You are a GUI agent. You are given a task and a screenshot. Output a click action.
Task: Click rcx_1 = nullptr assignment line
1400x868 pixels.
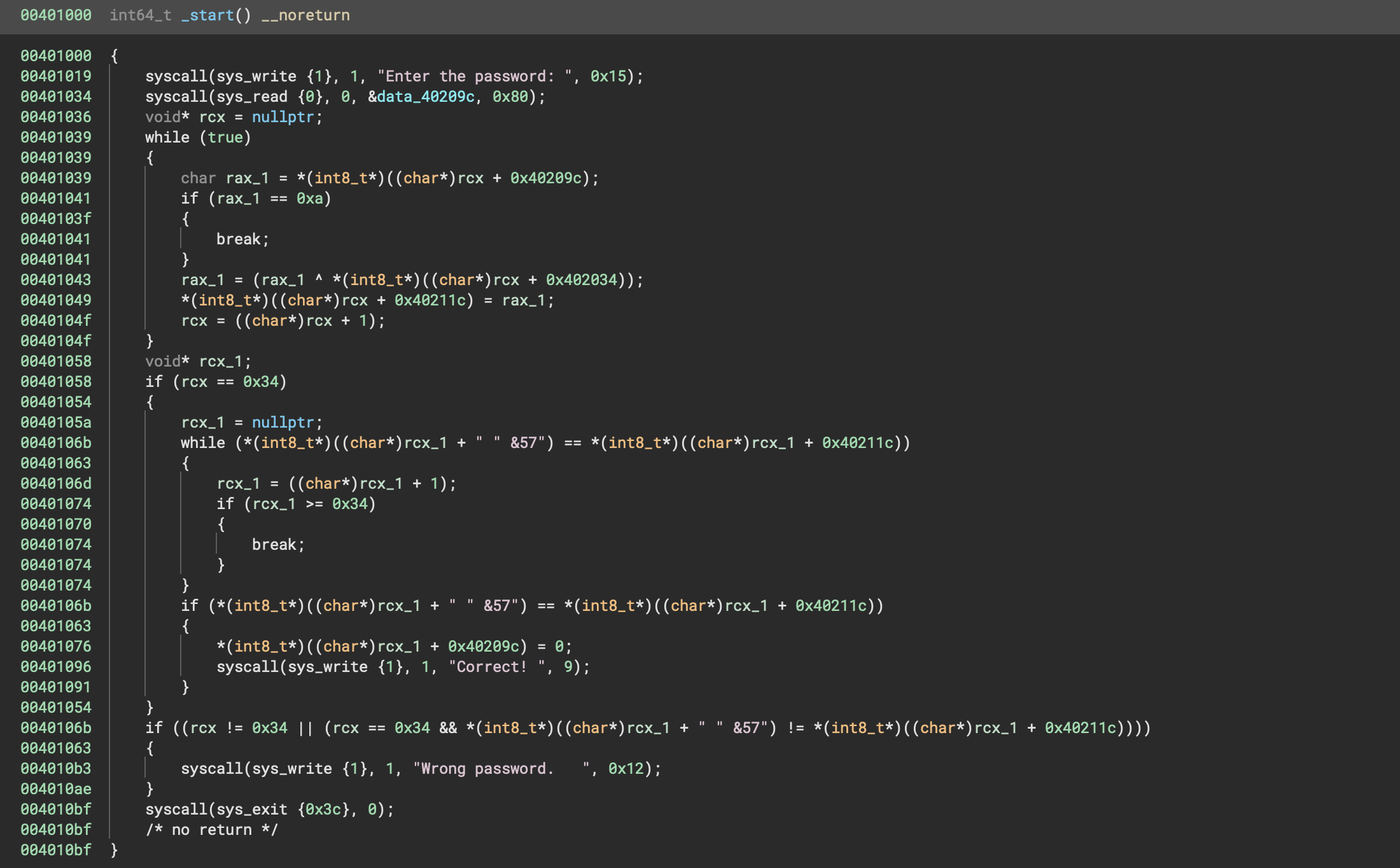pyautogui.click(x=252, y=423)
